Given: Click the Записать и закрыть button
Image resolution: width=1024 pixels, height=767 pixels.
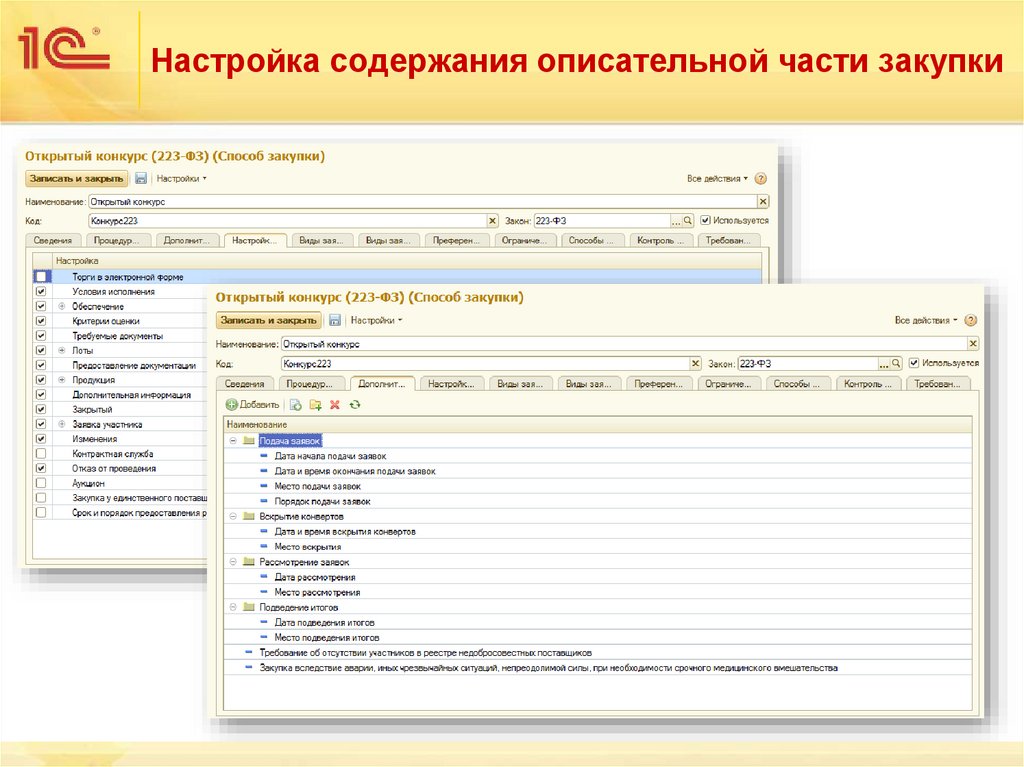Looking at the screenshot, I should [x=269, y=322].
